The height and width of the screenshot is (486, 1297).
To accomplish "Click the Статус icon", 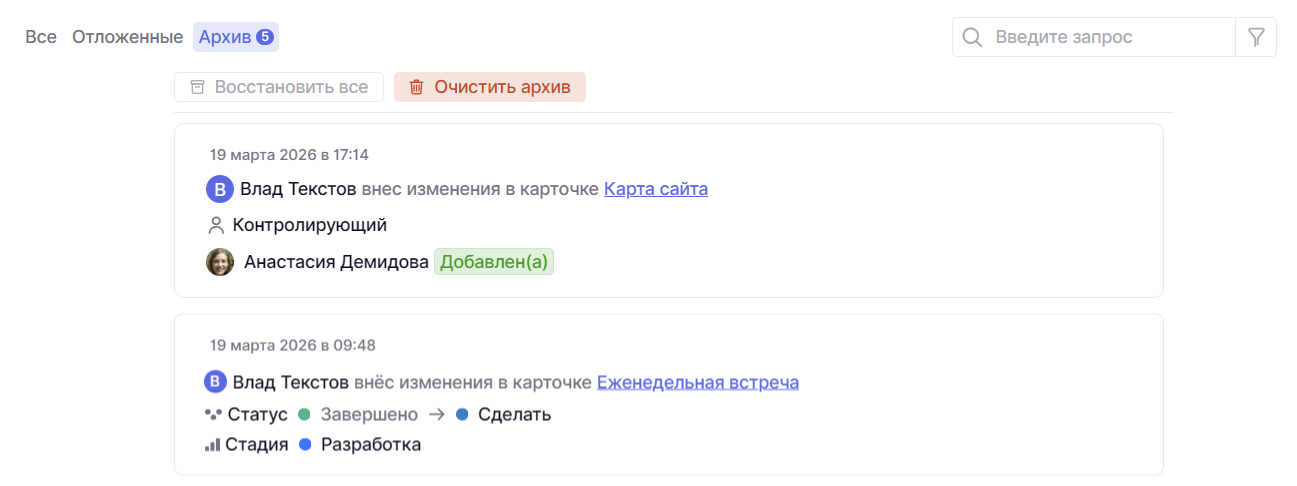I will (x=213, y=414).
